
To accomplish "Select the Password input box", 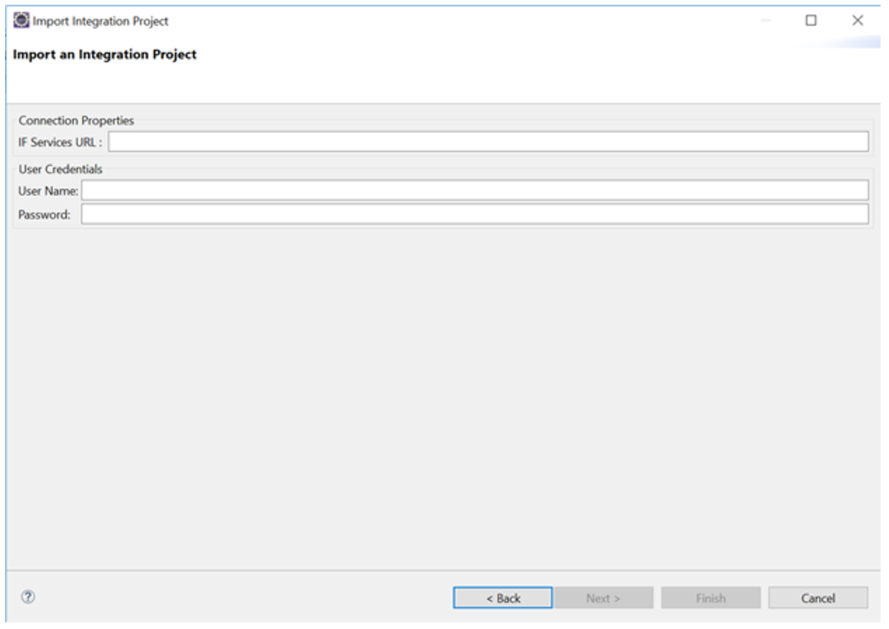I will coord(474,214).
